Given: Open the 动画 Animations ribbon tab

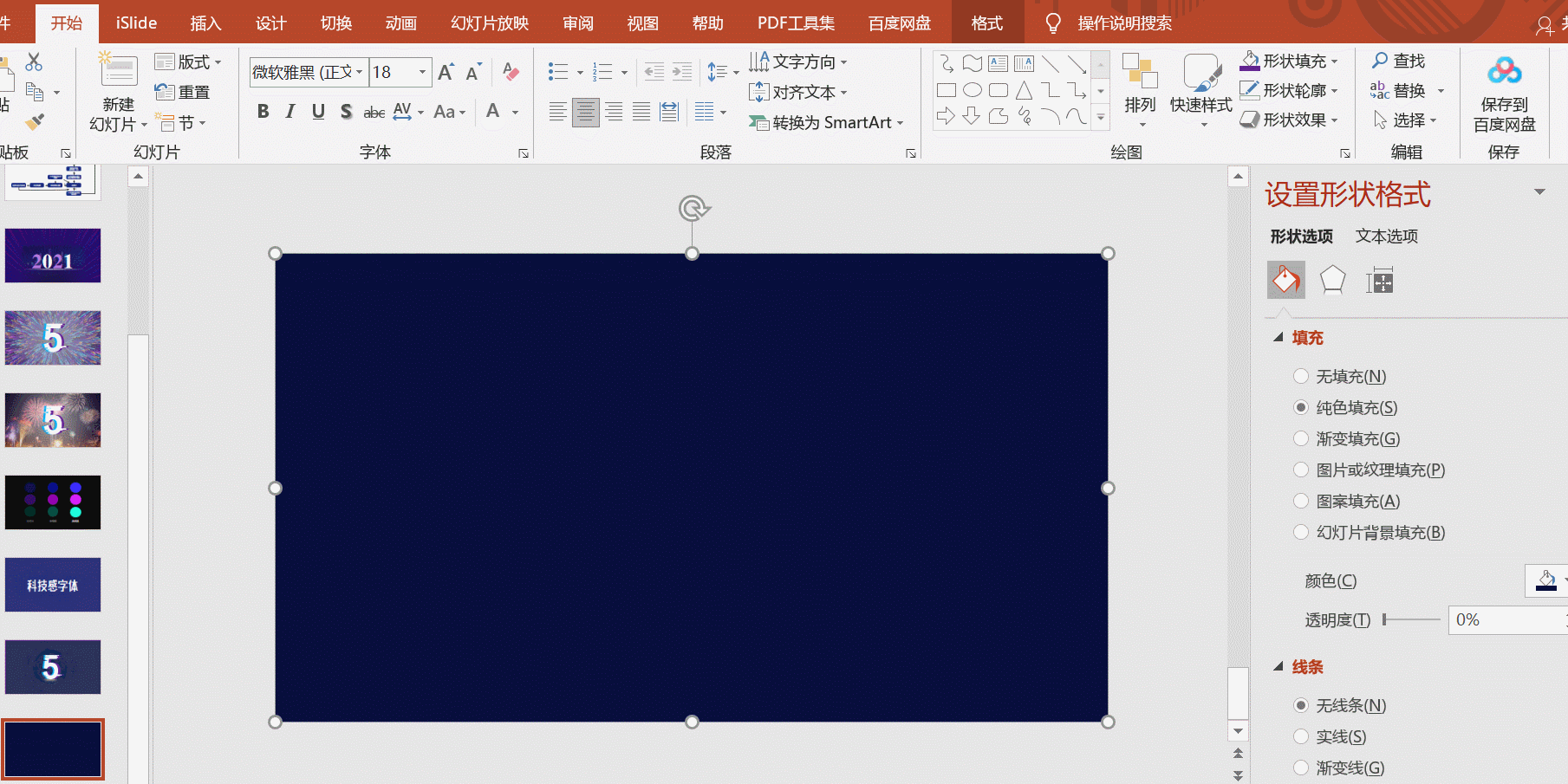Looking at the screenshot, I should [x=400, y=23].
